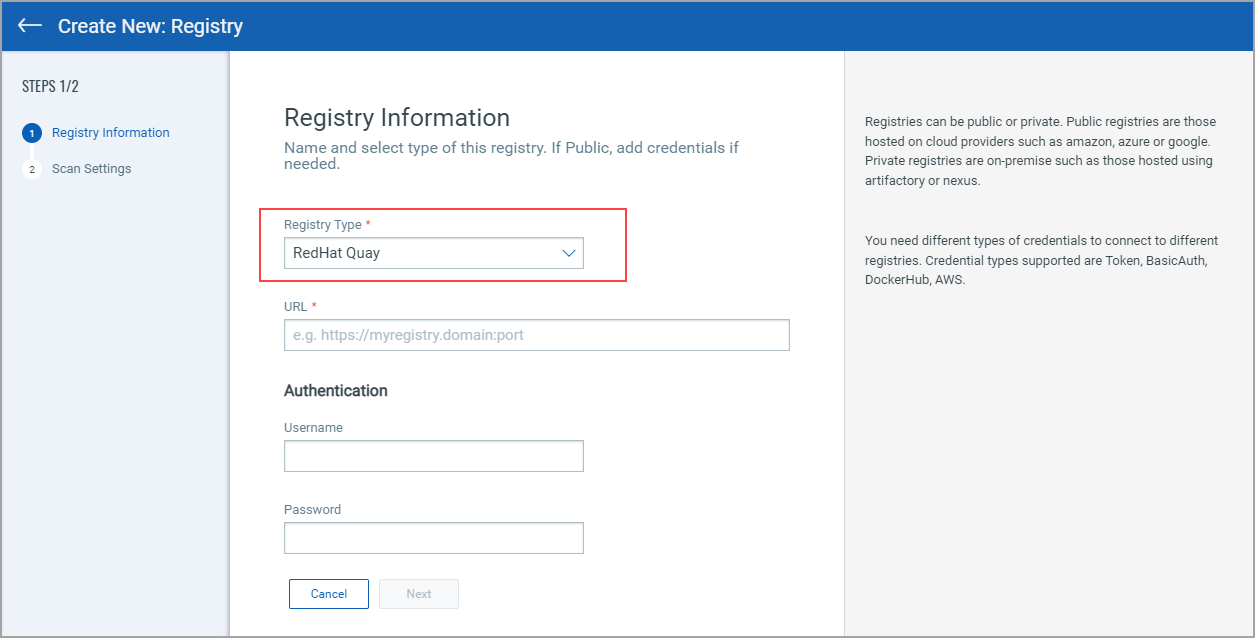Image resolution: width=1255 pixels, height=638 pixels.
Task: Click the Registry Type field label
Action: pos(323,225)
